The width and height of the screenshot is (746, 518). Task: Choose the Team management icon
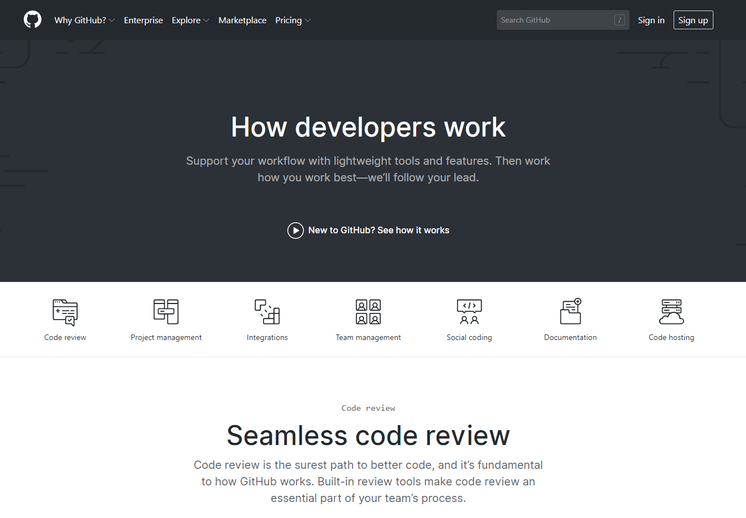[x=368, y=312]
